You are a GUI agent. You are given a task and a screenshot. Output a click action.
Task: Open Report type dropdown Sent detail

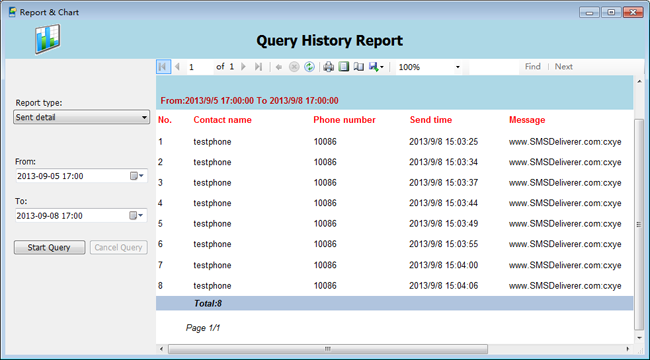click(x=82, y=117)
